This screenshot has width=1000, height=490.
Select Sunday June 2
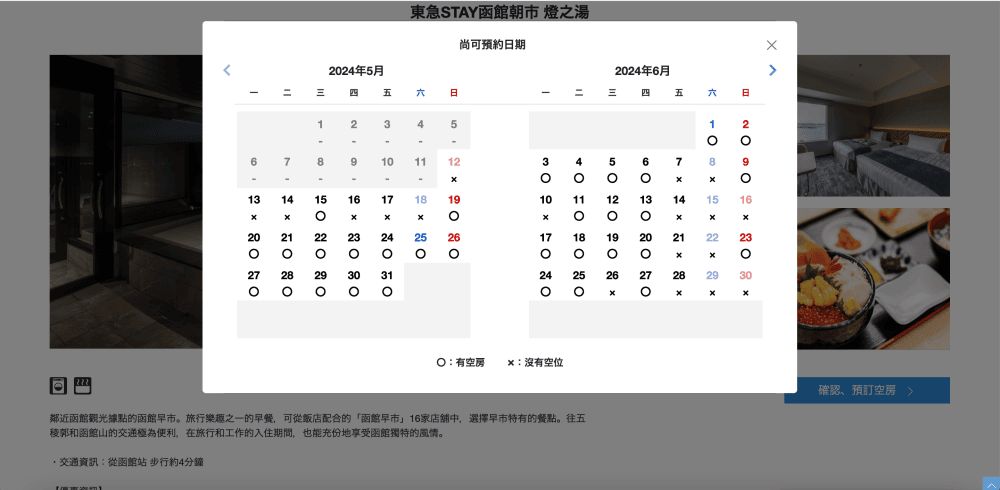click(746, 131)
